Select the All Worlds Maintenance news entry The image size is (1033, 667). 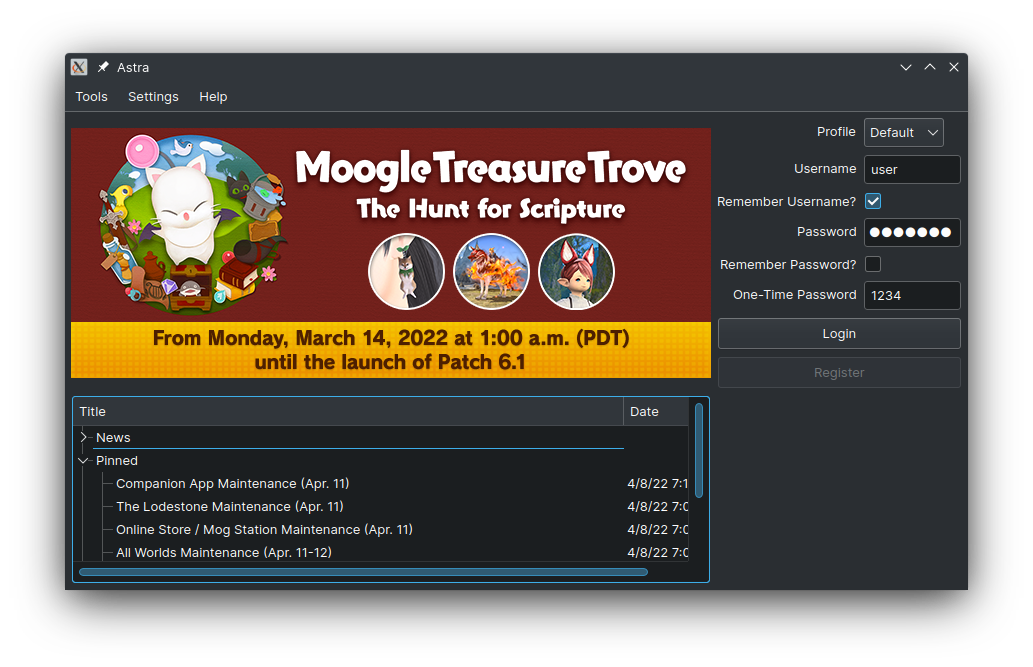coord(224,552)
